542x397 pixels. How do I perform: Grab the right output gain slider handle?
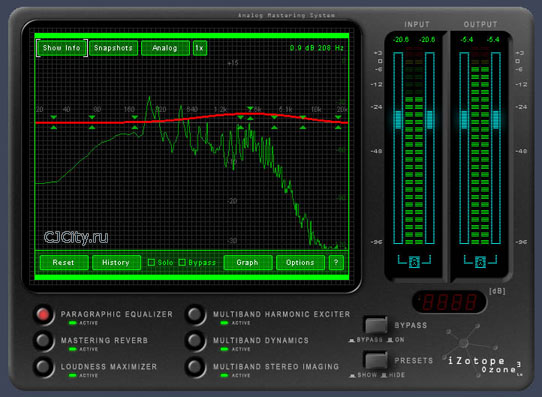point(496,120)
